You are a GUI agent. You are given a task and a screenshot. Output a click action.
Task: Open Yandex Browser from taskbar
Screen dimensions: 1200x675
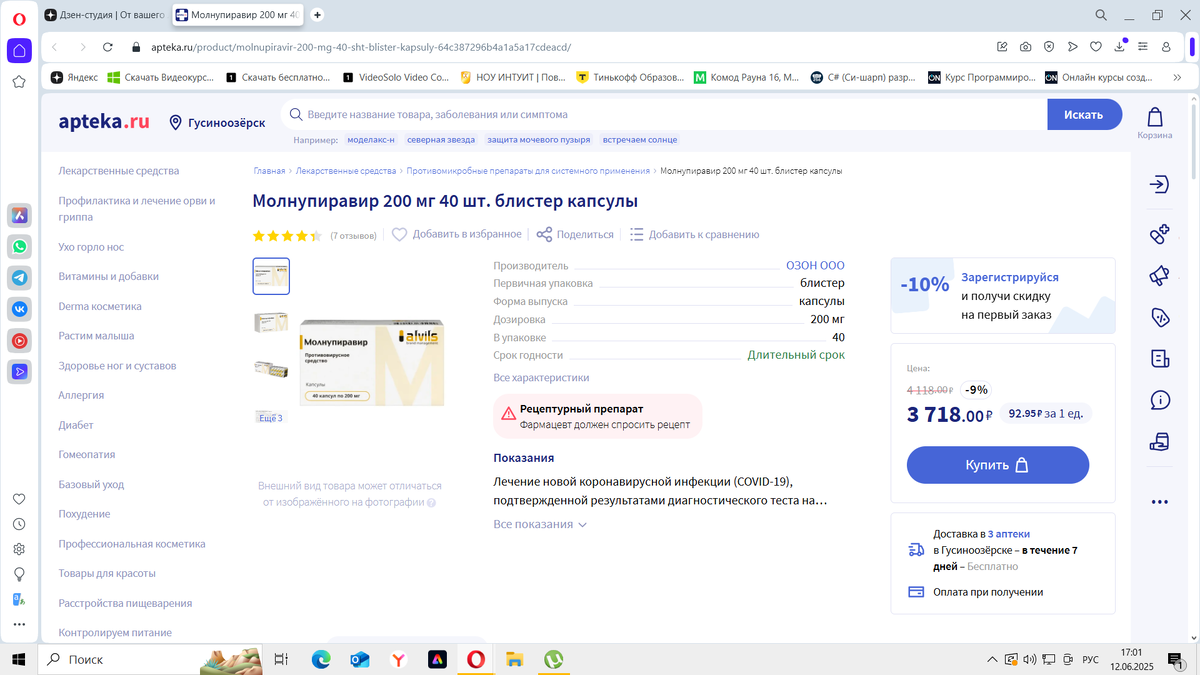click(x=398, y=659)
